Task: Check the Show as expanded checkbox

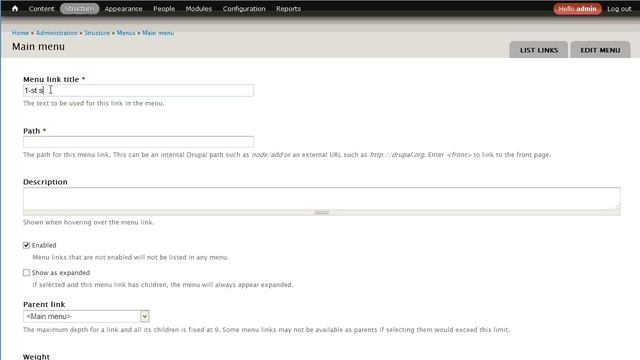Action: [x=27, y=272]
